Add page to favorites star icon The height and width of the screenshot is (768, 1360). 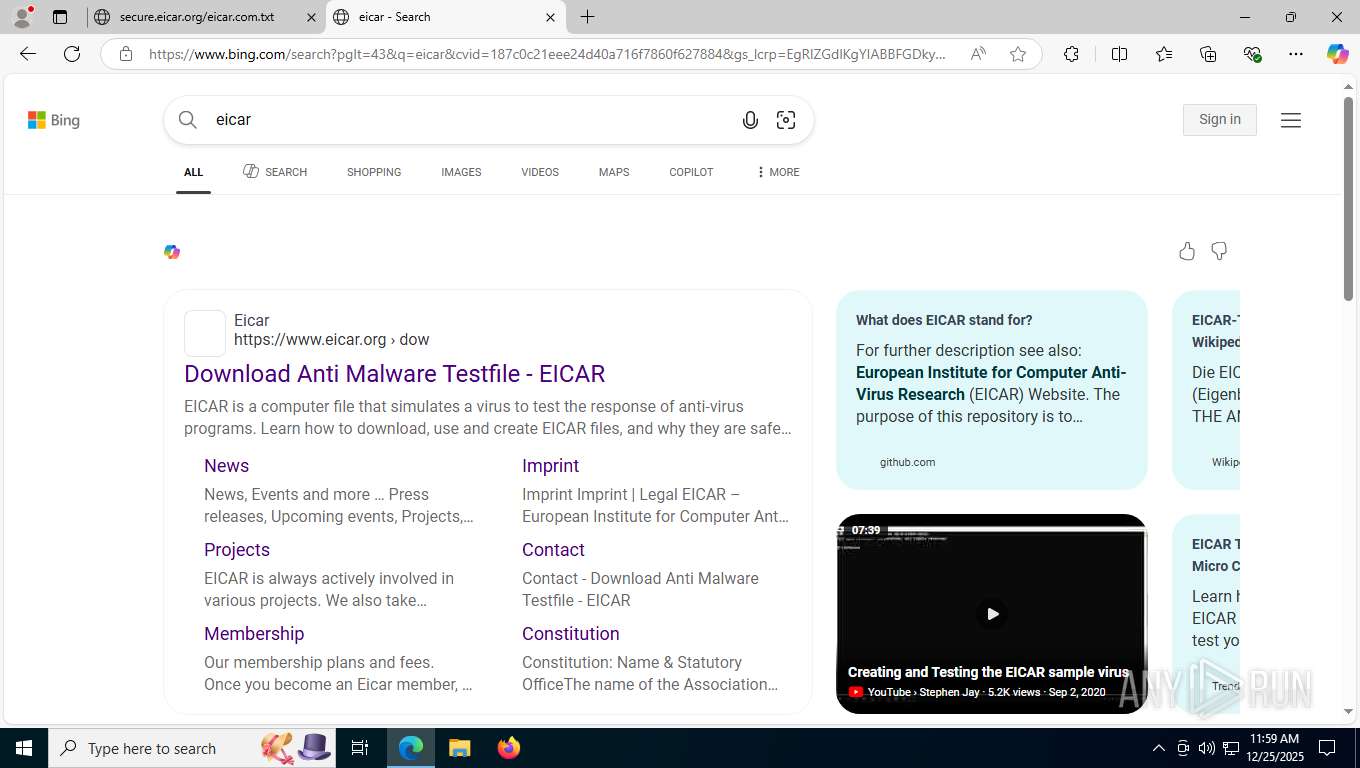pos(1018,54)
